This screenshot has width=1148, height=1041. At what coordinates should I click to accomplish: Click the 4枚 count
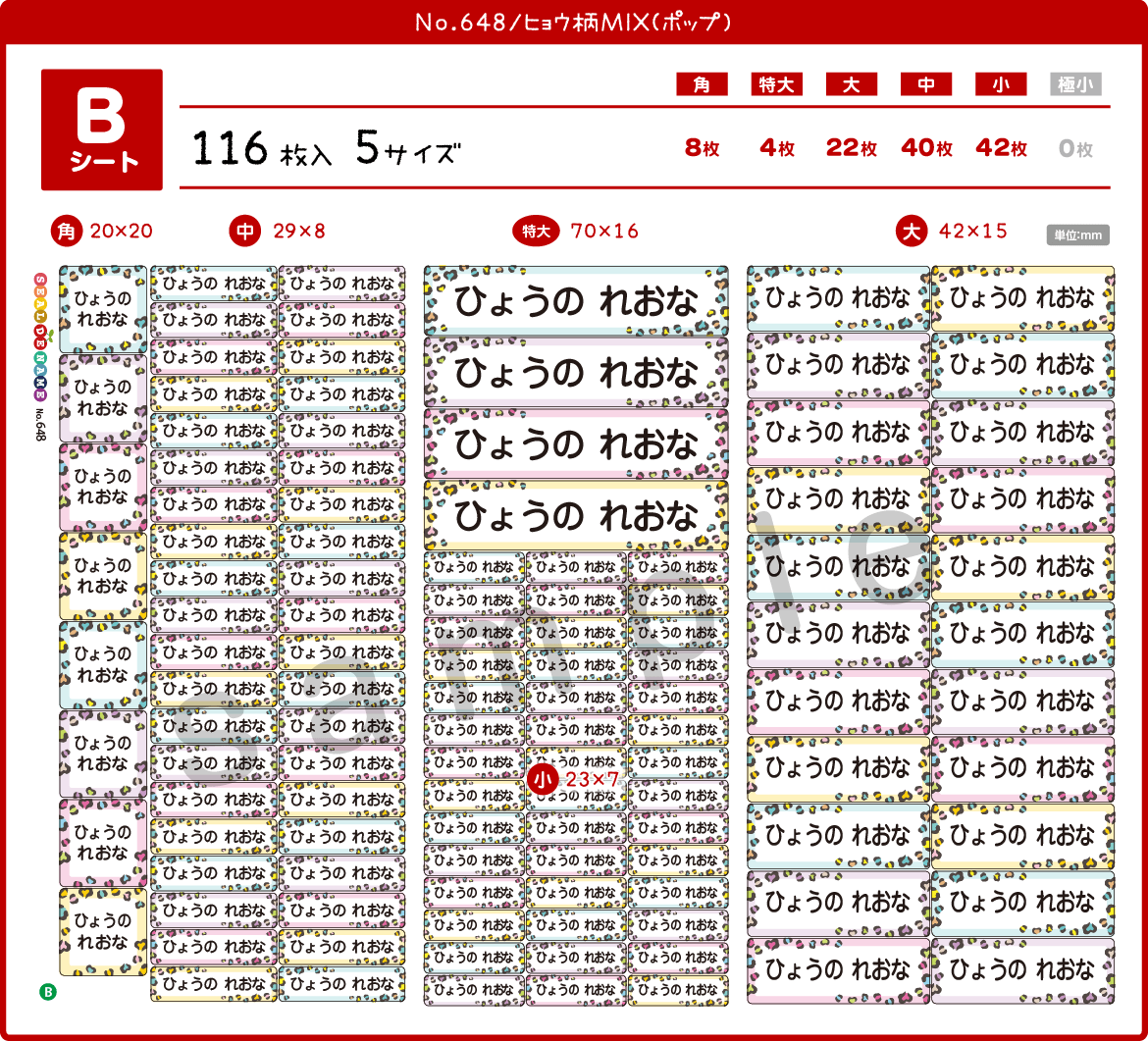[x=777, y=148]
